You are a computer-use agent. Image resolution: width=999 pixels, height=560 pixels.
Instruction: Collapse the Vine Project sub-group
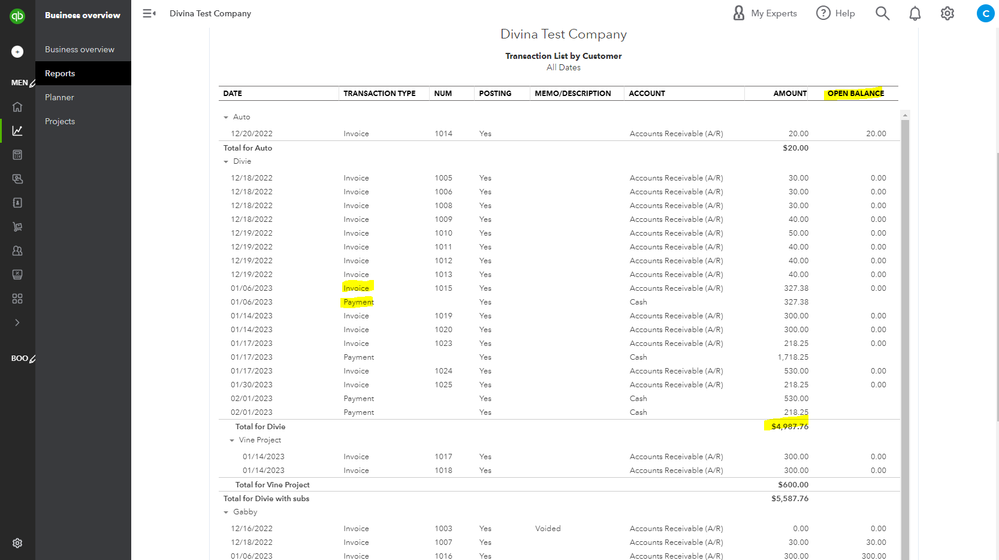click(x=232, y=441)
